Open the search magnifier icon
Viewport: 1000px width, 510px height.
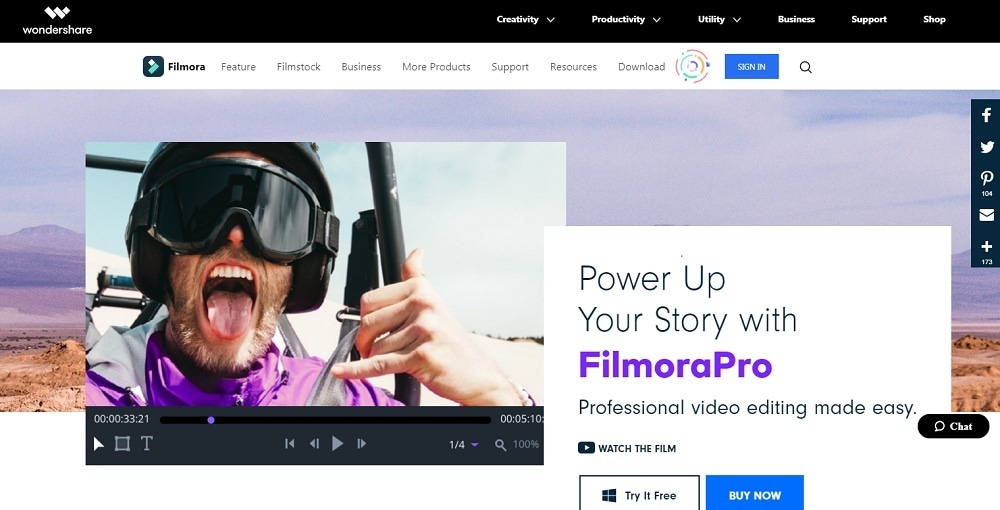click(805, 67)
